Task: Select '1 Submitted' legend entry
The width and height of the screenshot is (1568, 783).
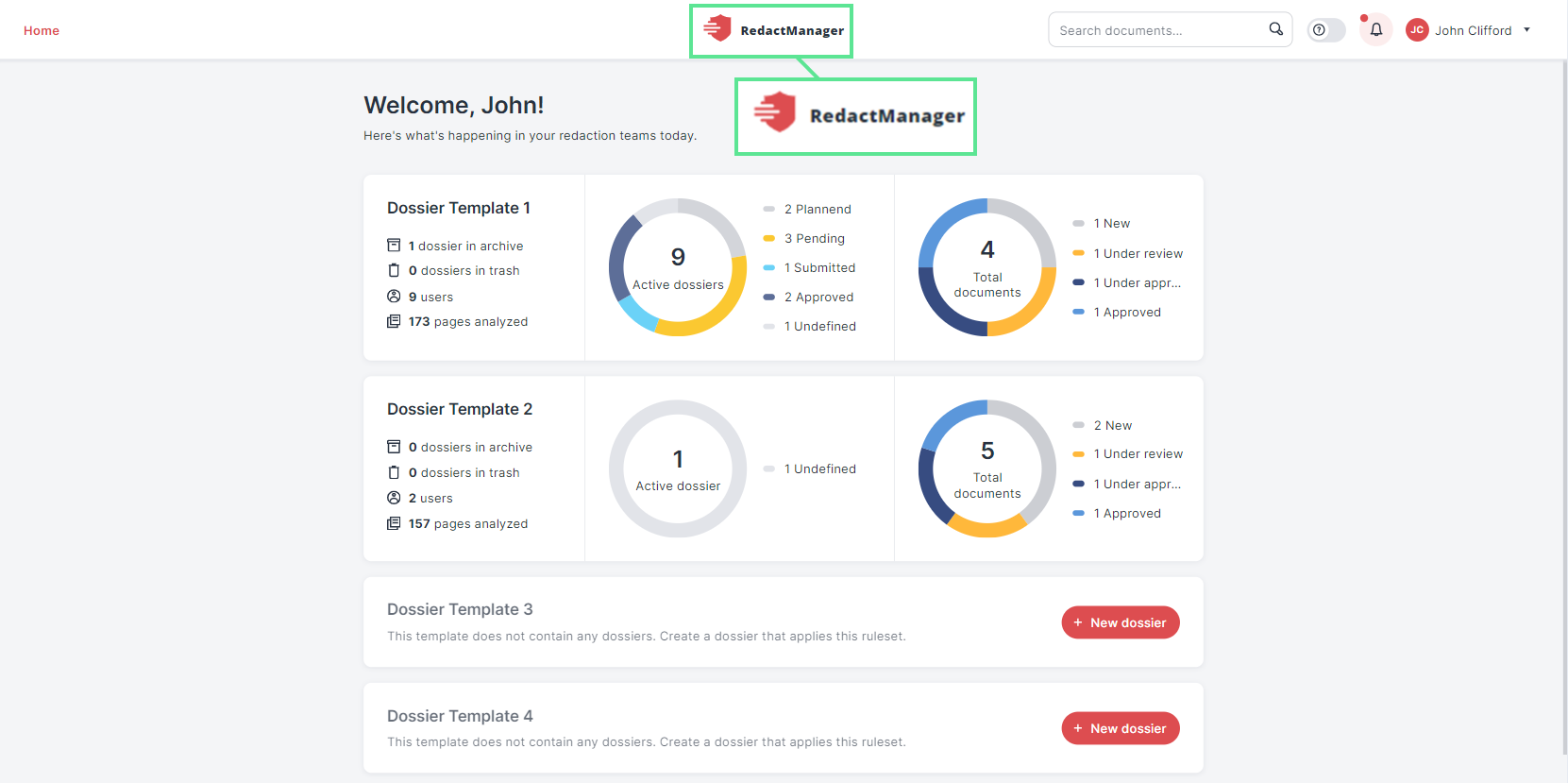Action: point(810,267)
